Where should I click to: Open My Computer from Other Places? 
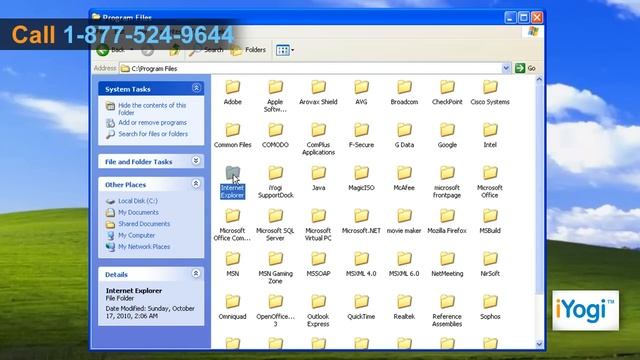pos(136,235)
